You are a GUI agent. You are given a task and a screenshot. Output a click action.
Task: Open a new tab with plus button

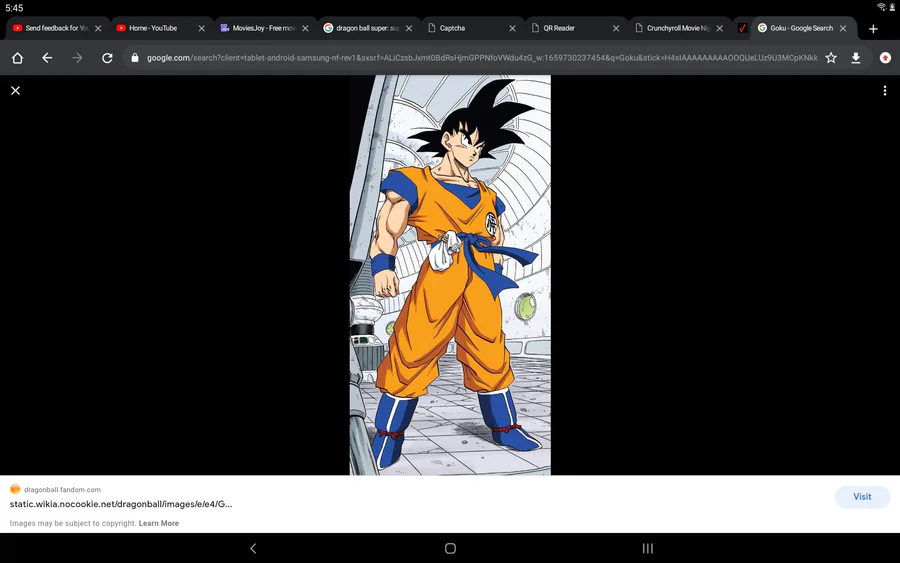tap(873, 29)
